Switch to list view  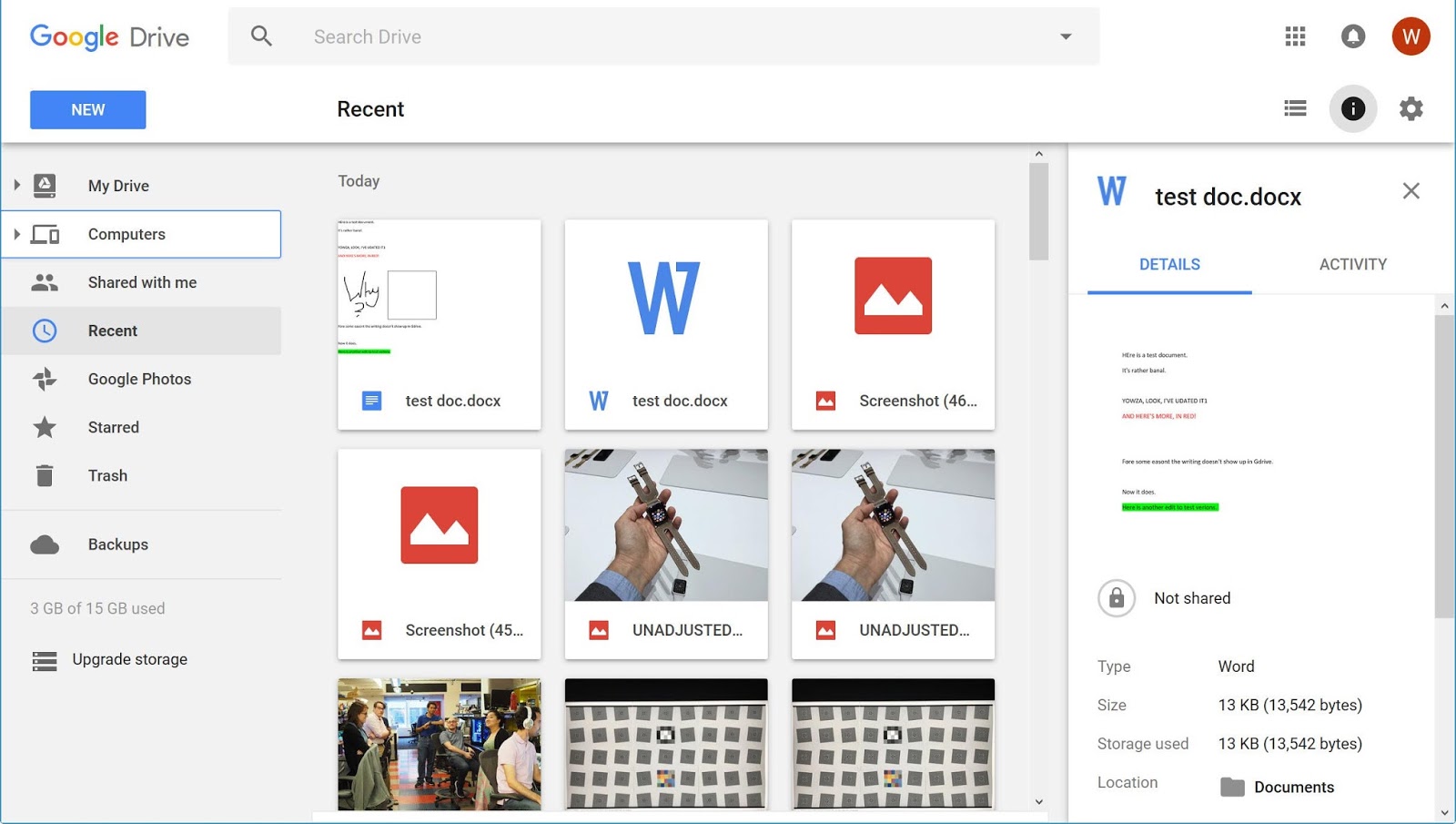[x=1294, y=108]
